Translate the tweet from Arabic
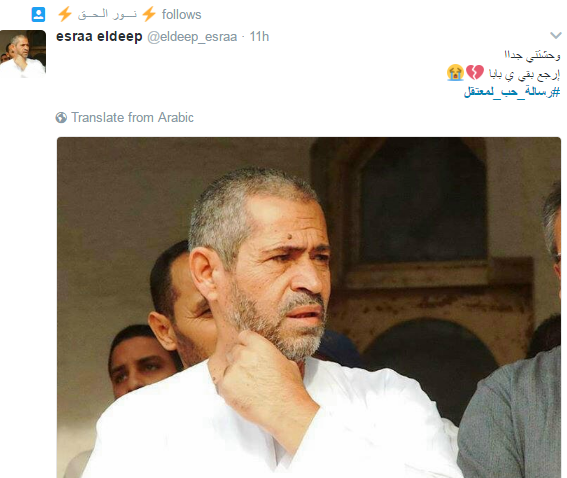Viewport: 567px width, 478px height. click(x=132, y=118)
